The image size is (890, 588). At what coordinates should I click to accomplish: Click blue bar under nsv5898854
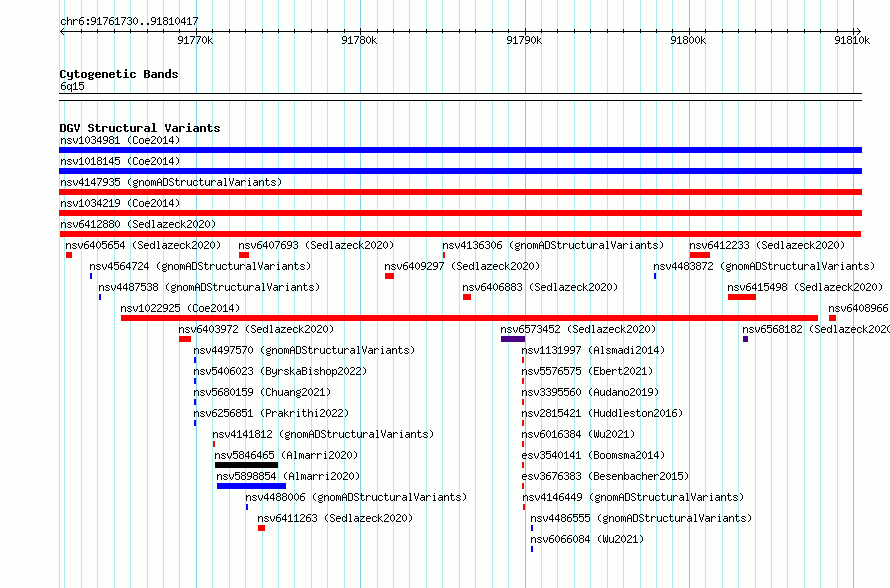pos(251,486)
